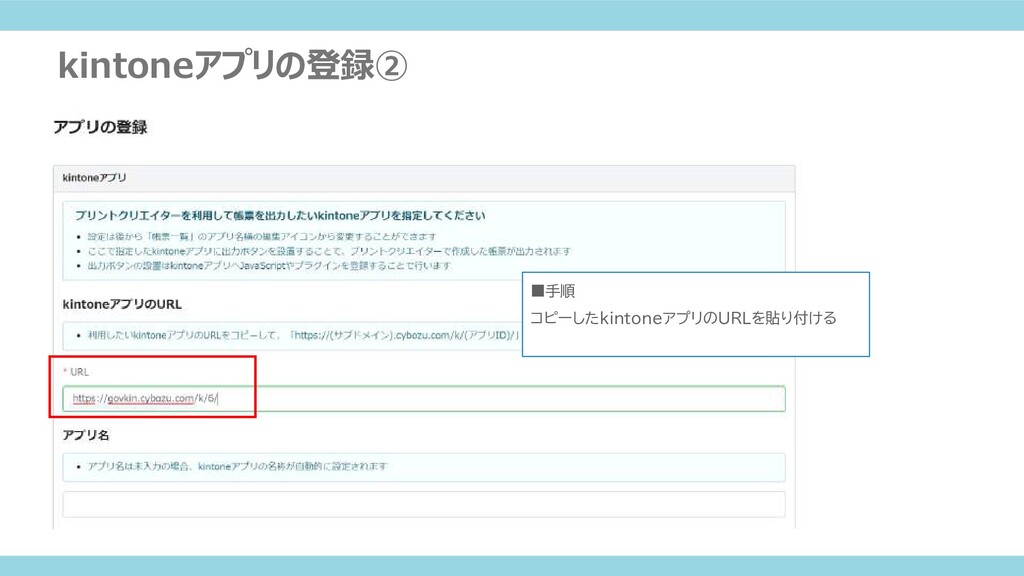
Task: Click the ここで指定したkintoneアプリ bullet text
Action: coord(329,251)
